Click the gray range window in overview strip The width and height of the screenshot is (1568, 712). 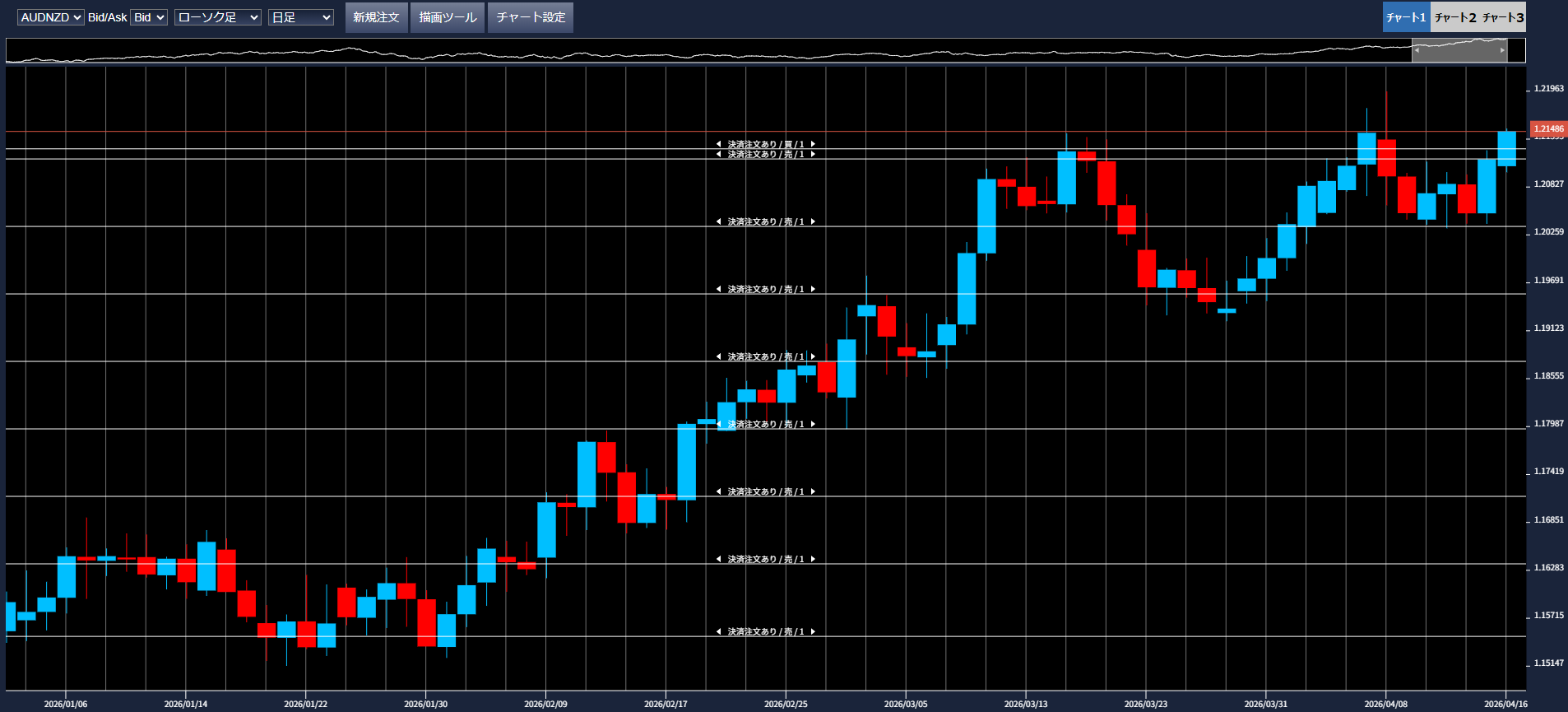tap(1459, 50)
